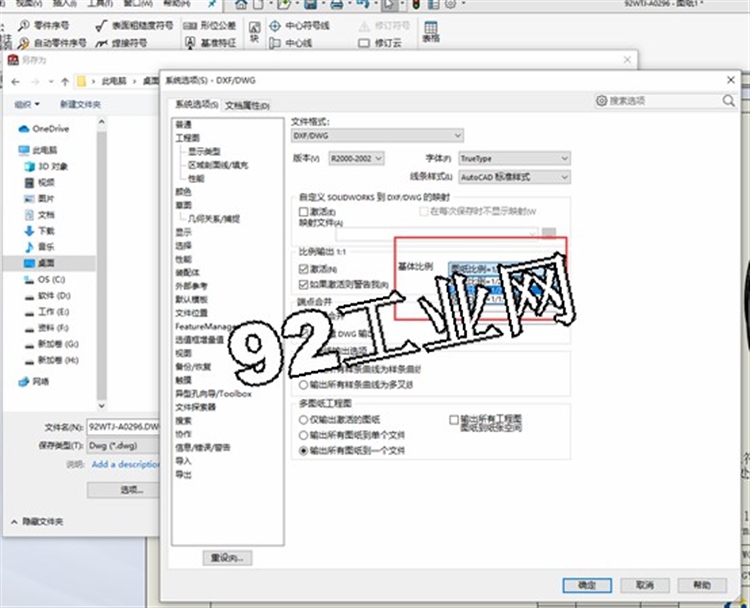Click 新建文件夹 new folder button

coord(80,104)
